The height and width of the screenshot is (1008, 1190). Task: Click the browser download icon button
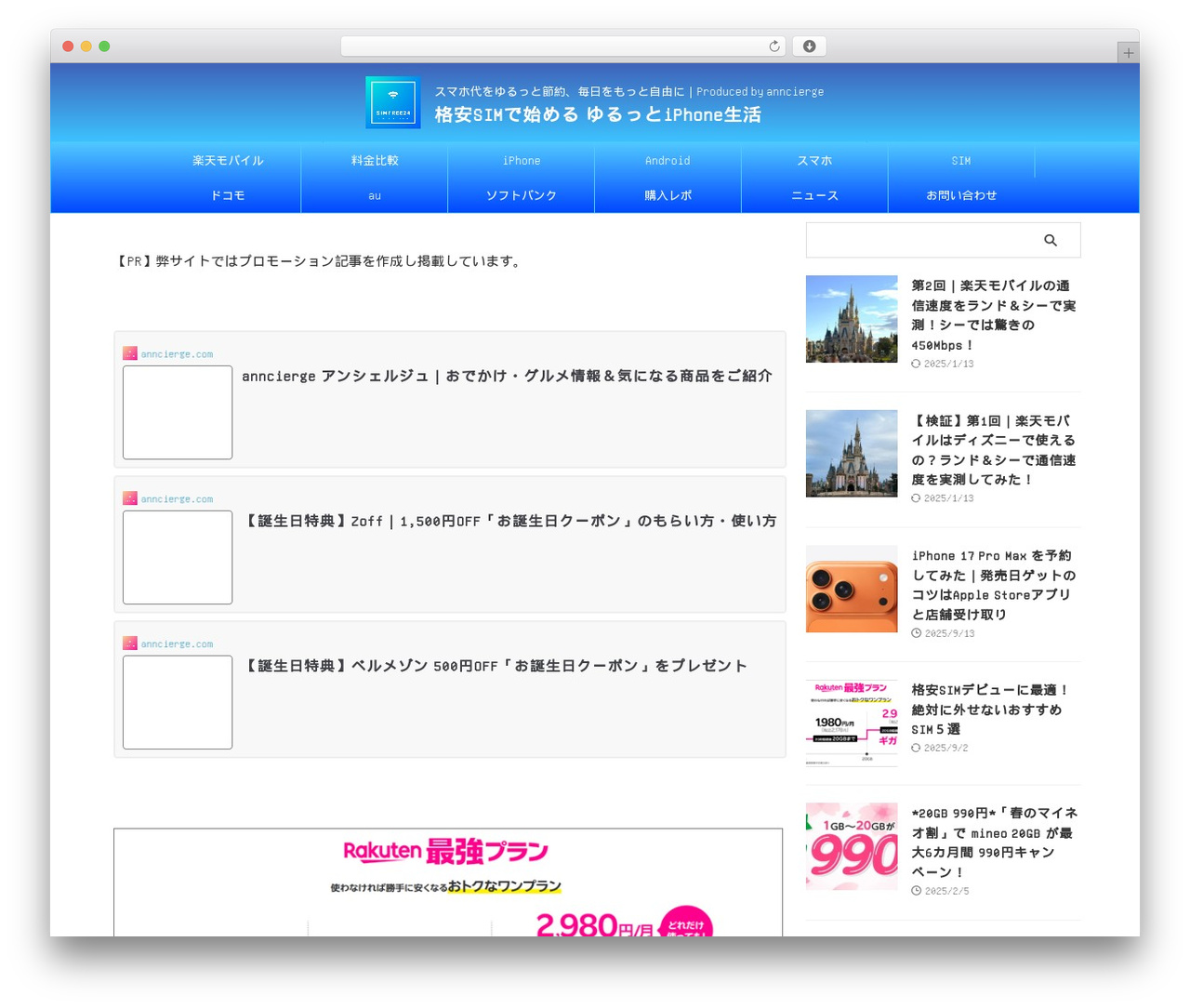click(809, 46)
